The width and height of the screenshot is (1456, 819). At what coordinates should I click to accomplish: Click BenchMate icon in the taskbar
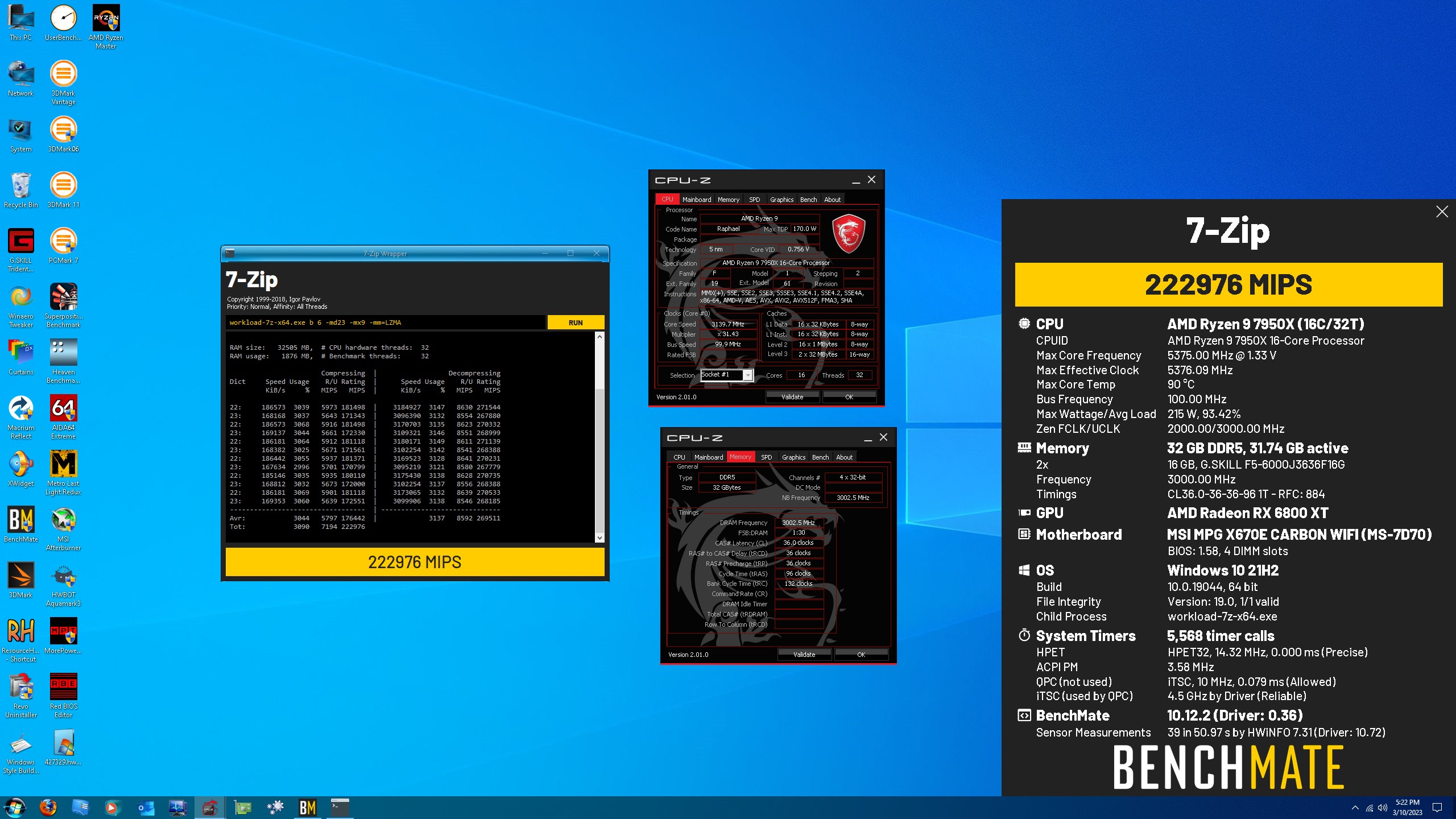pos(308,807)
